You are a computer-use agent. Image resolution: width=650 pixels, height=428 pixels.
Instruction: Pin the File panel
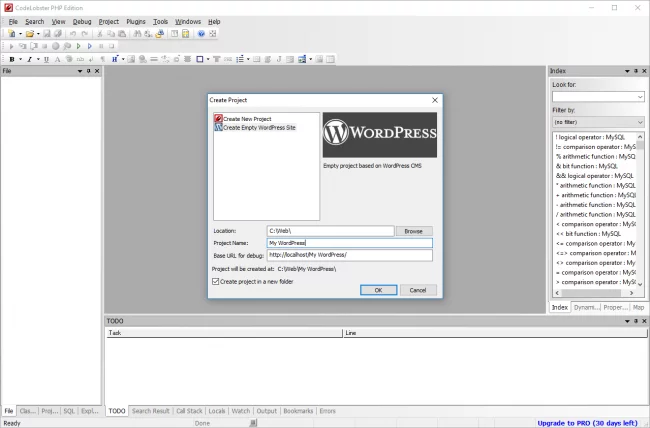coord(88,71)
